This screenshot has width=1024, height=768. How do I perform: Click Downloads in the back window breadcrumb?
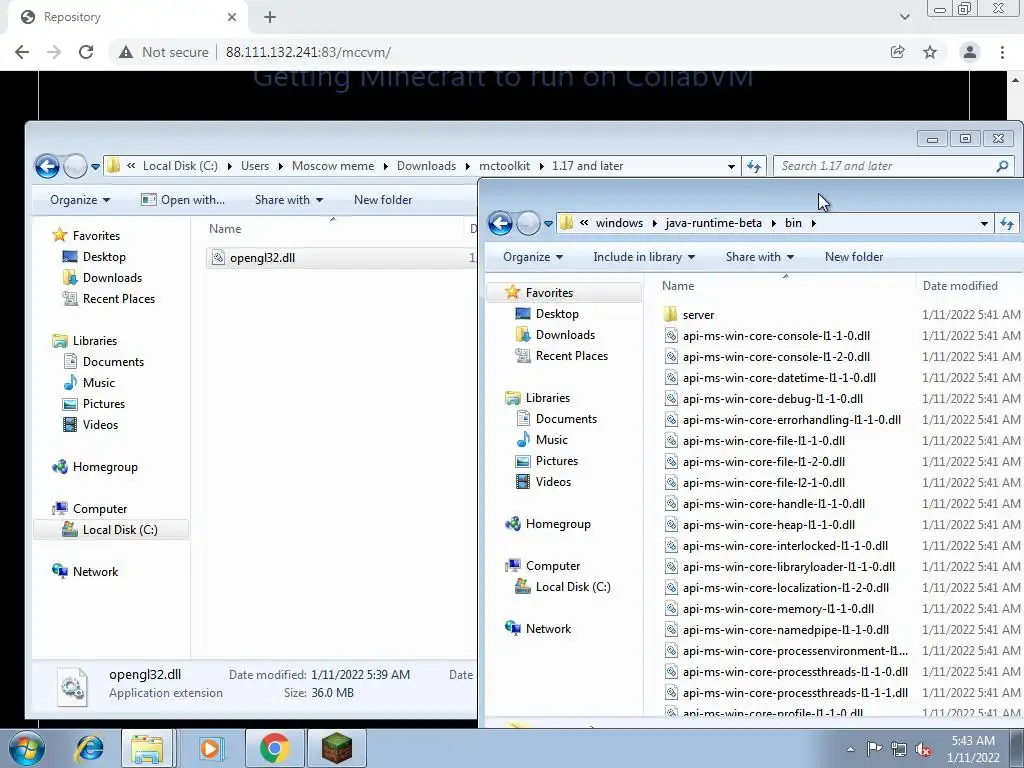[x=426, y=166]
